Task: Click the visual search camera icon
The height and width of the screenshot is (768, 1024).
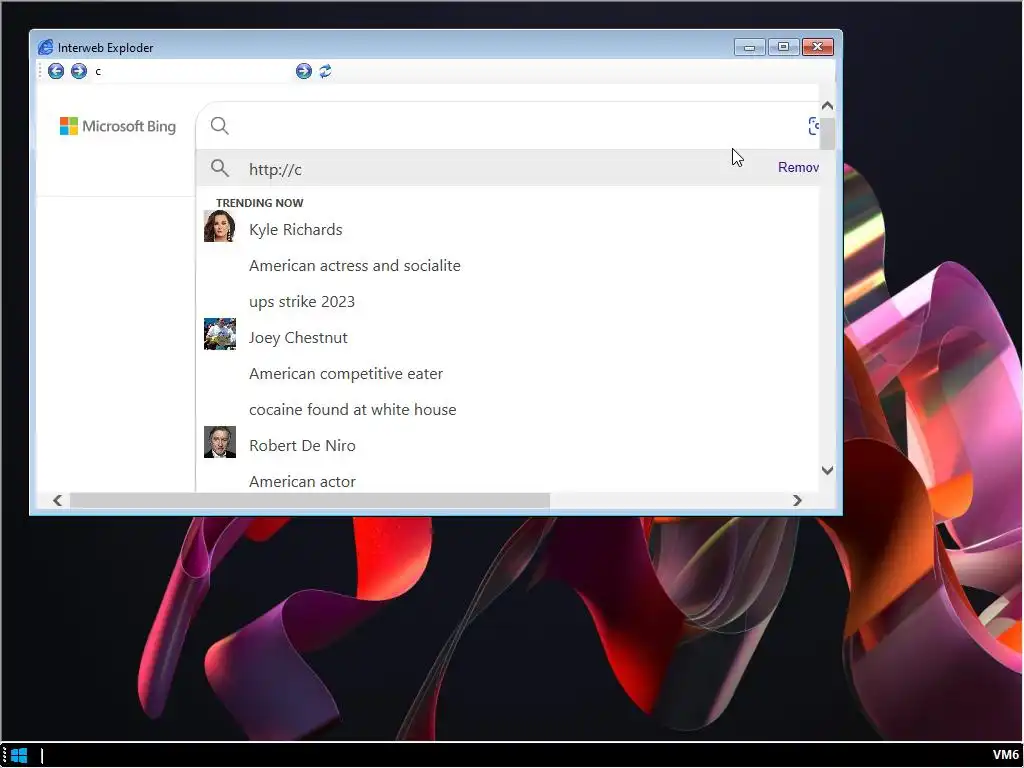Action: pos(814,126)
